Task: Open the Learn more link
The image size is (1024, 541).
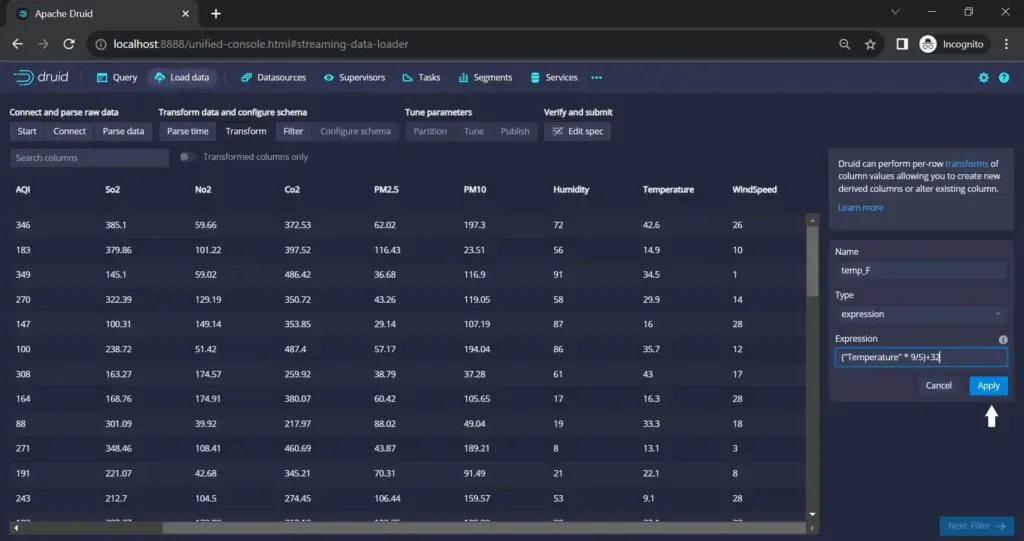Action: tap(860, 208)
